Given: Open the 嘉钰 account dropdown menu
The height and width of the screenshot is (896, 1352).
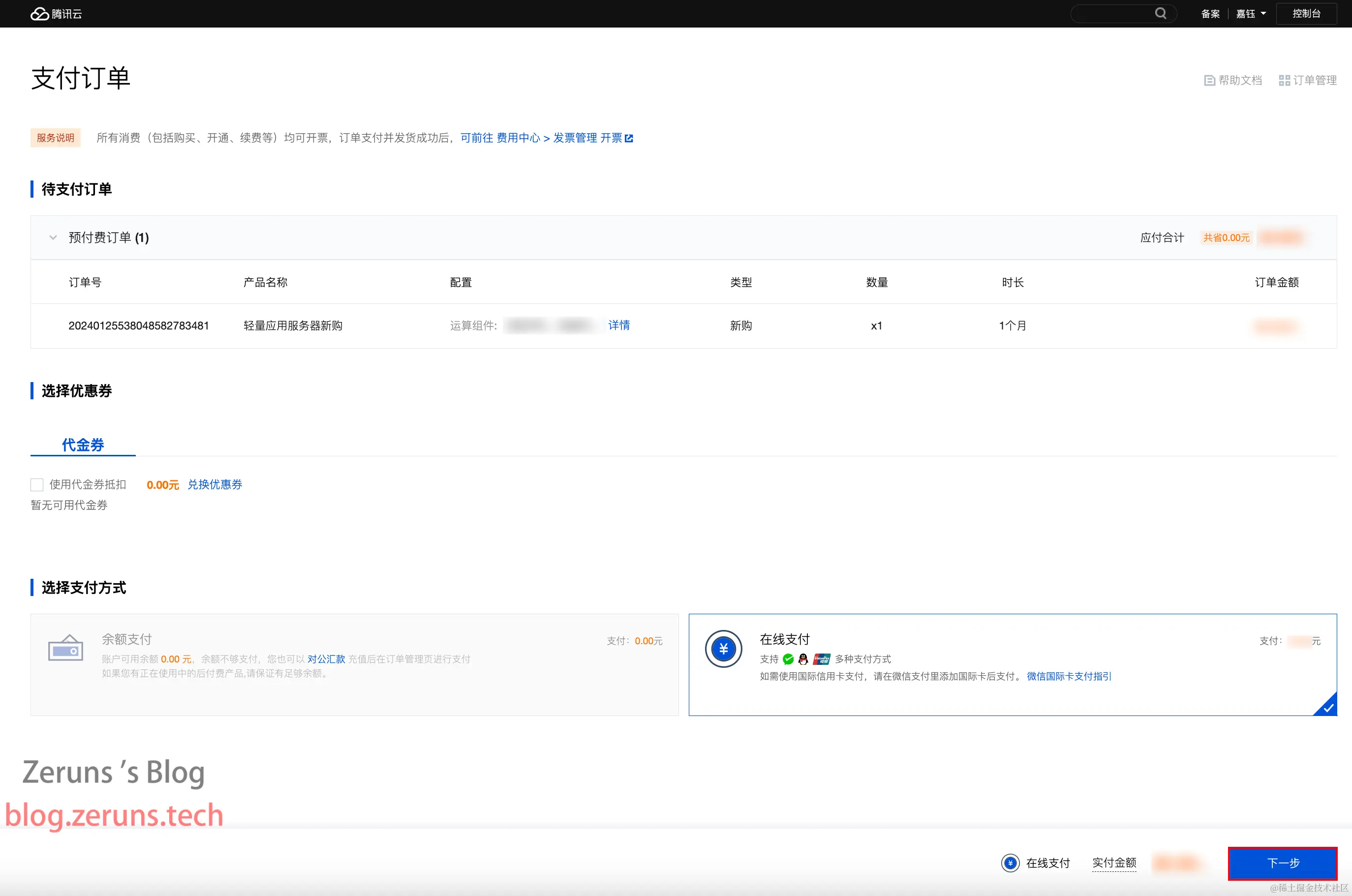Looking at the screenshot, I should point(1250,14).
